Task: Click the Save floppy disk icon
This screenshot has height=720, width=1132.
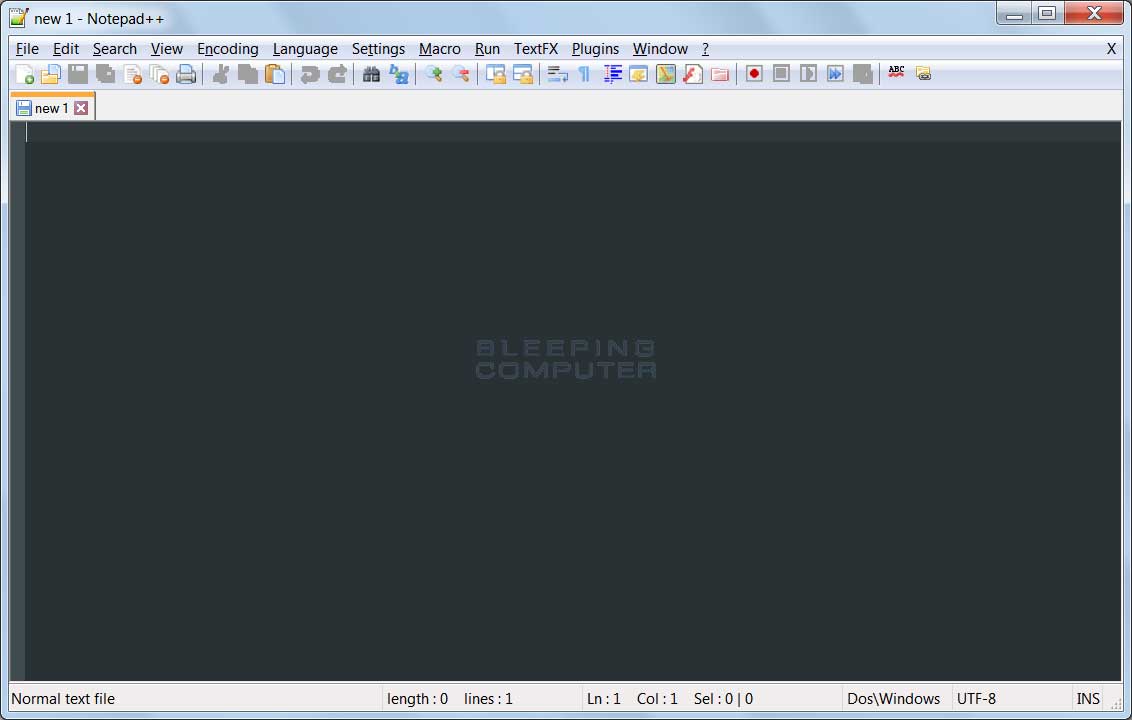Action: [x=78, y=74]
